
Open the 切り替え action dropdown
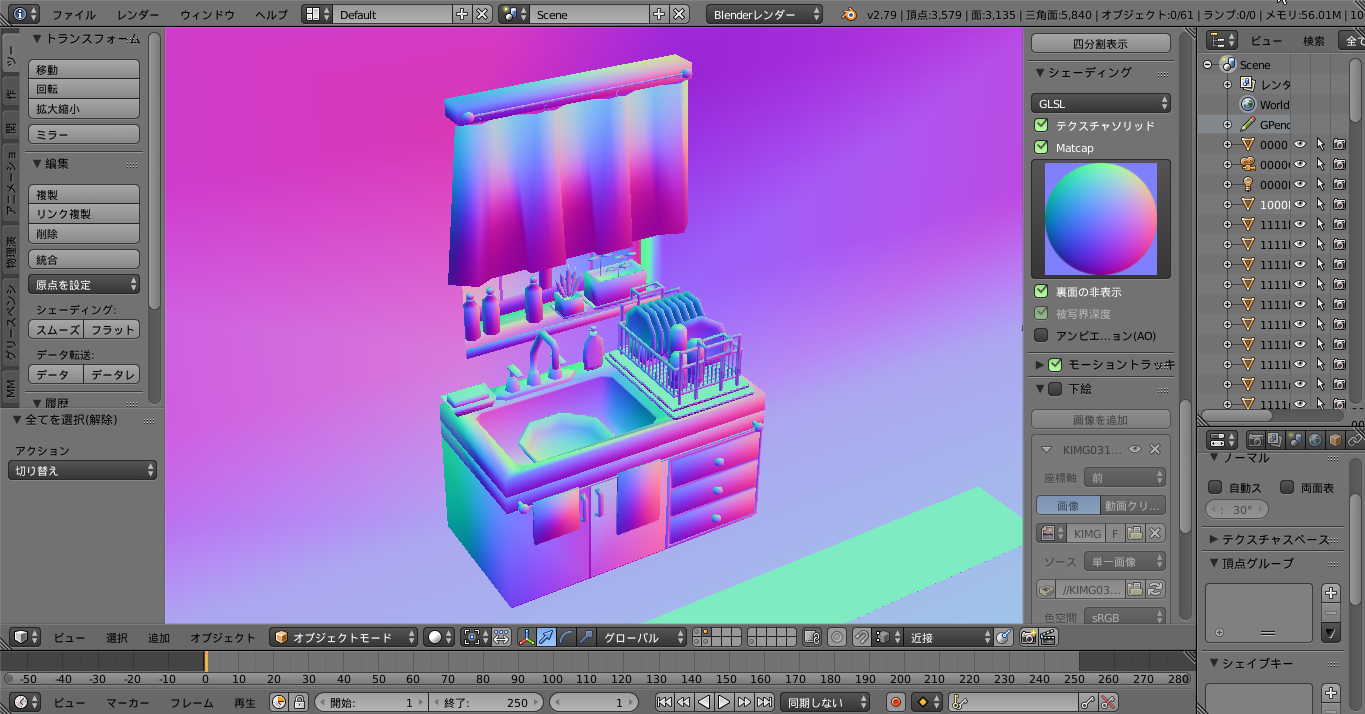tap(83, 470)
